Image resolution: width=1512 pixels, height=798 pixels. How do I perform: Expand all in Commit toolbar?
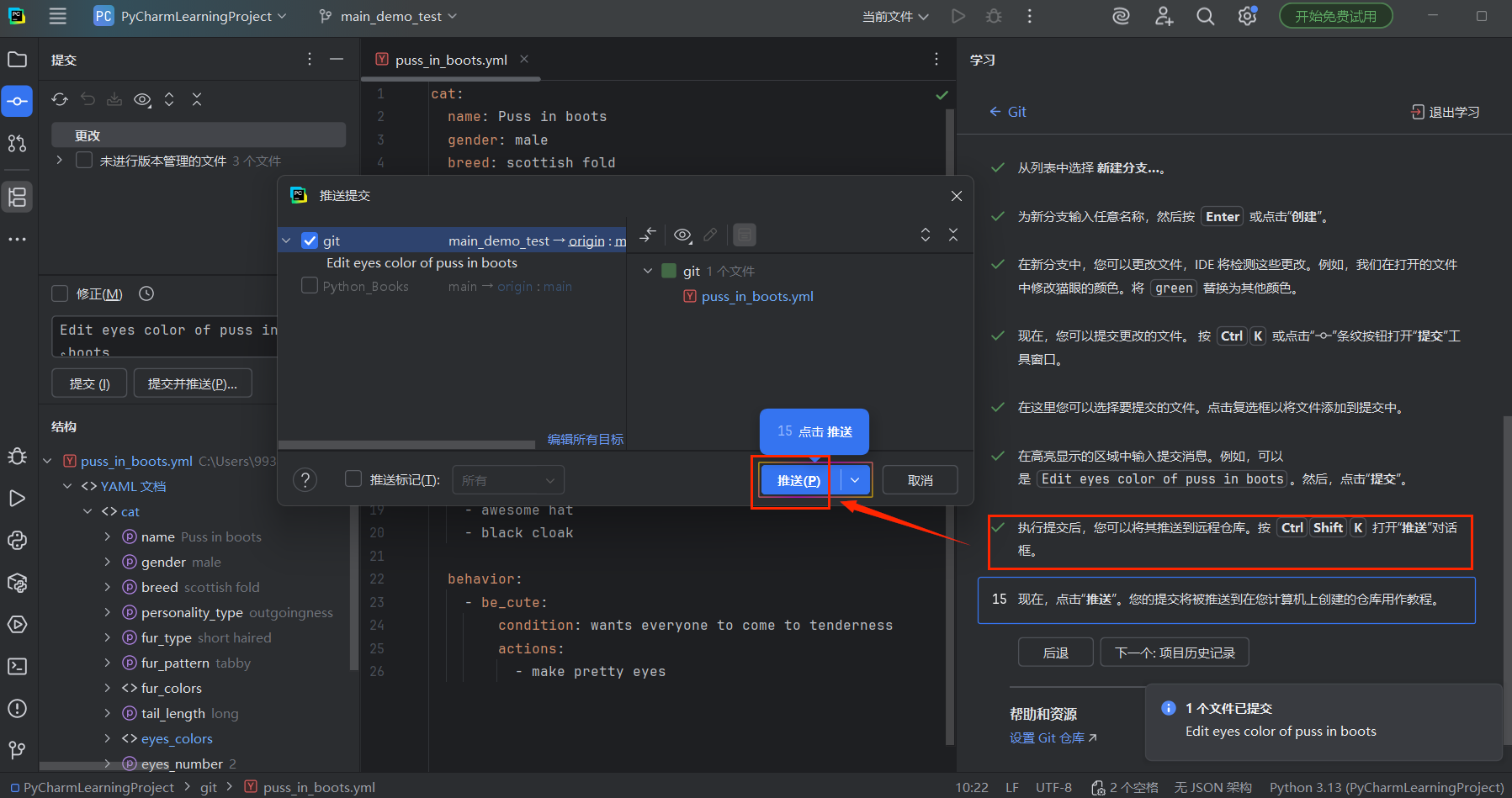[x=169, y=99]
